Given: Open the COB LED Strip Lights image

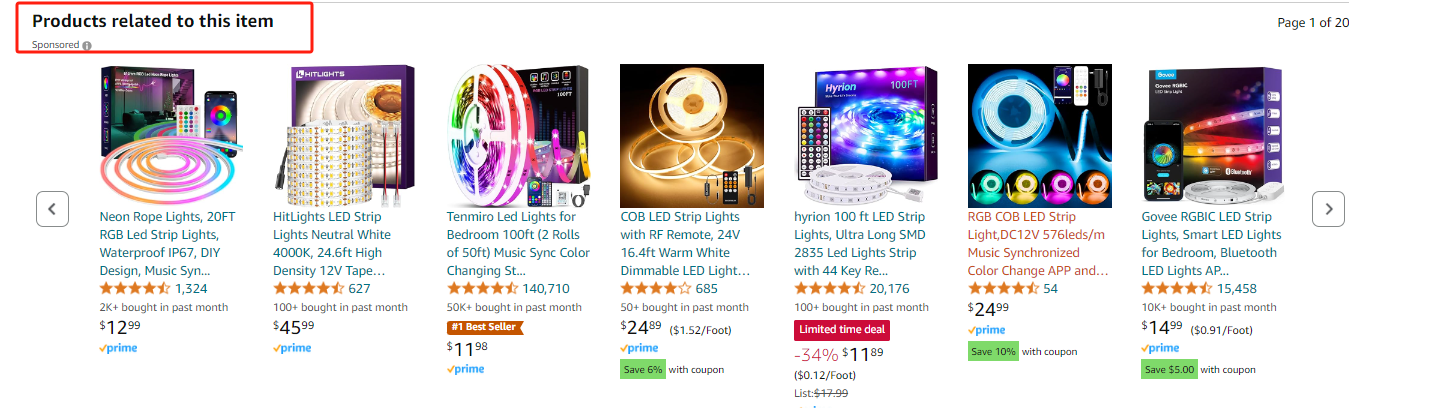Looking at the screenshot, I should (x=692, y=135).
